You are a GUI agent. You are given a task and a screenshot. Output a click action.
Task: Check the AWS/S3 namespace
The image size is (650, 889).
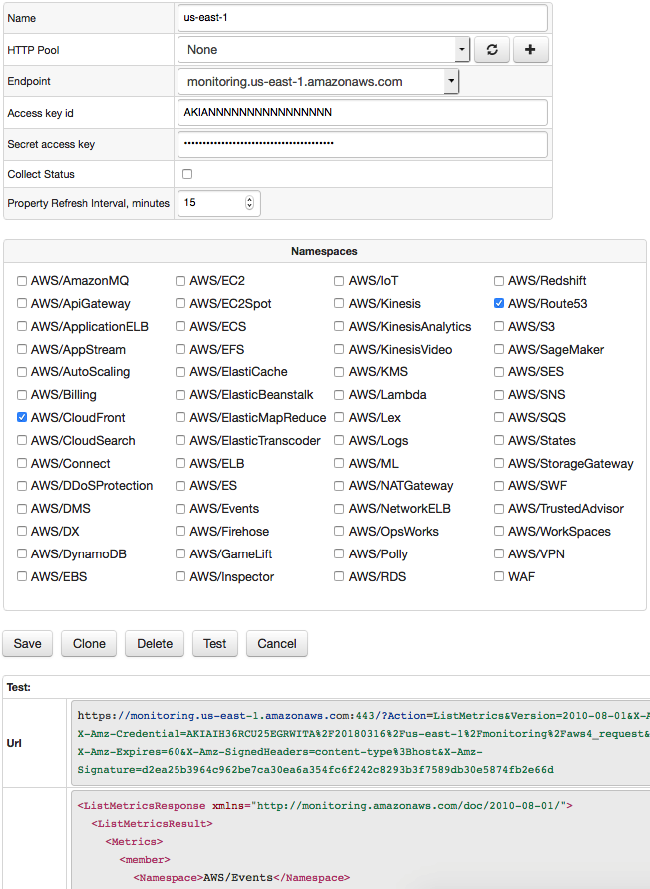(499, 326)
